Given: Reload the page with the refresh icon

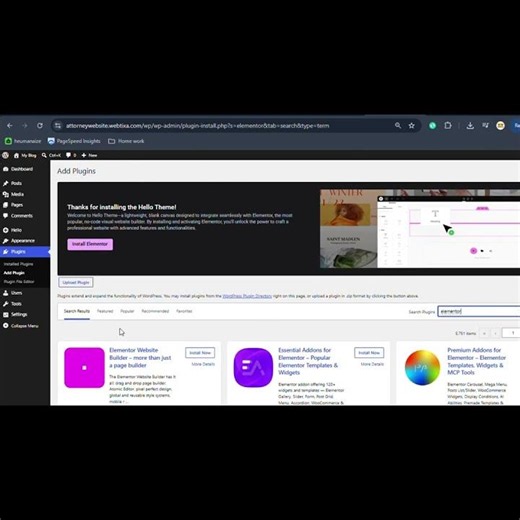Looking at the screenshot, I should [x=40, y=126].
